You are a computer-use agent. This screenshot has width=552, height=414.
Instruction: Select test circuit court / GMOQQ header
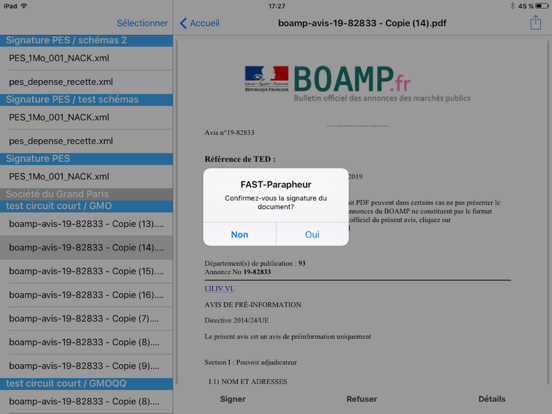[86, 383]
